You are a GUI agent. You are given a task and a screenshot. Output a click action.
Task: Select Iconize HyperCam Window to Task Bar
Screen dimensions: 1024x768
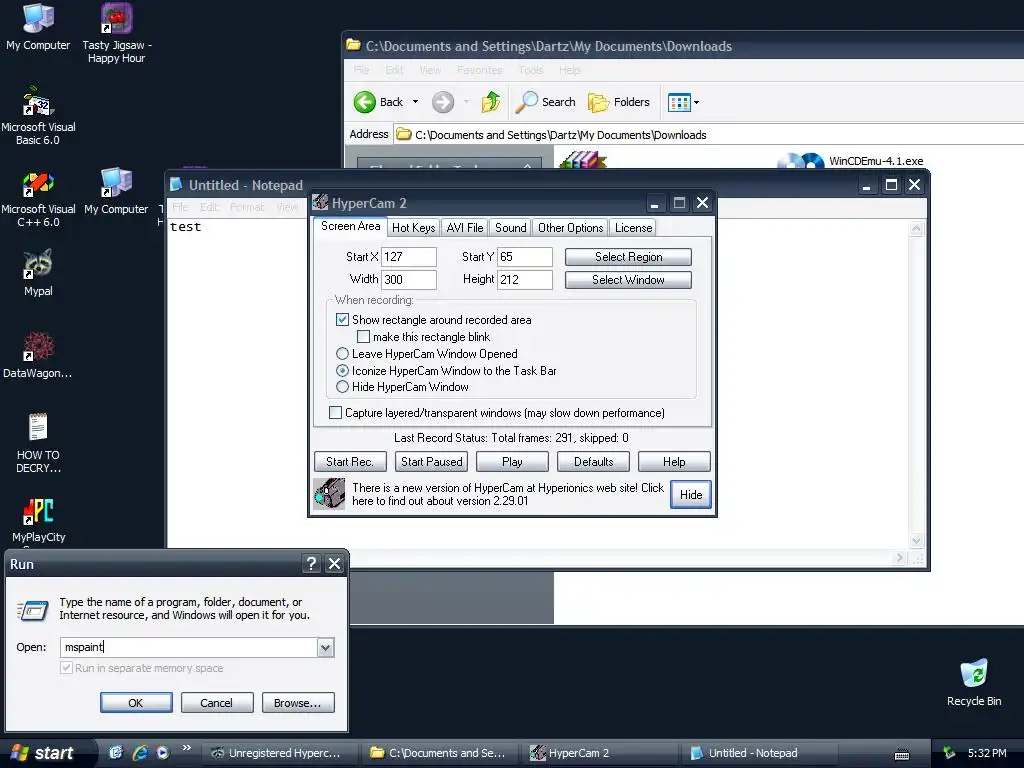(x=342, y=370)
